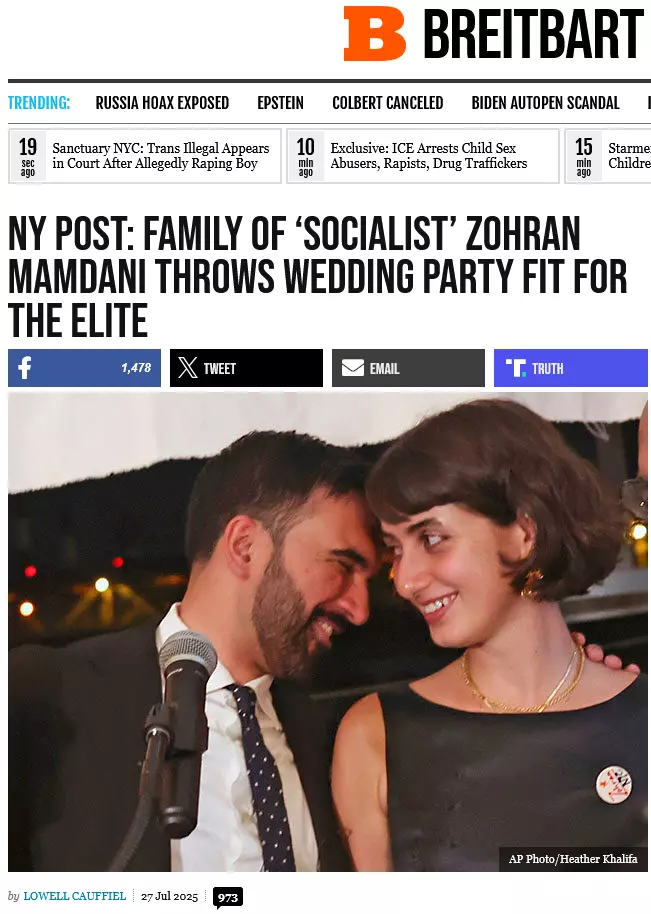Viewport: 651px width, 914px height.
Task: Click the envelope Email icon
Action: [x=353, y=368]
